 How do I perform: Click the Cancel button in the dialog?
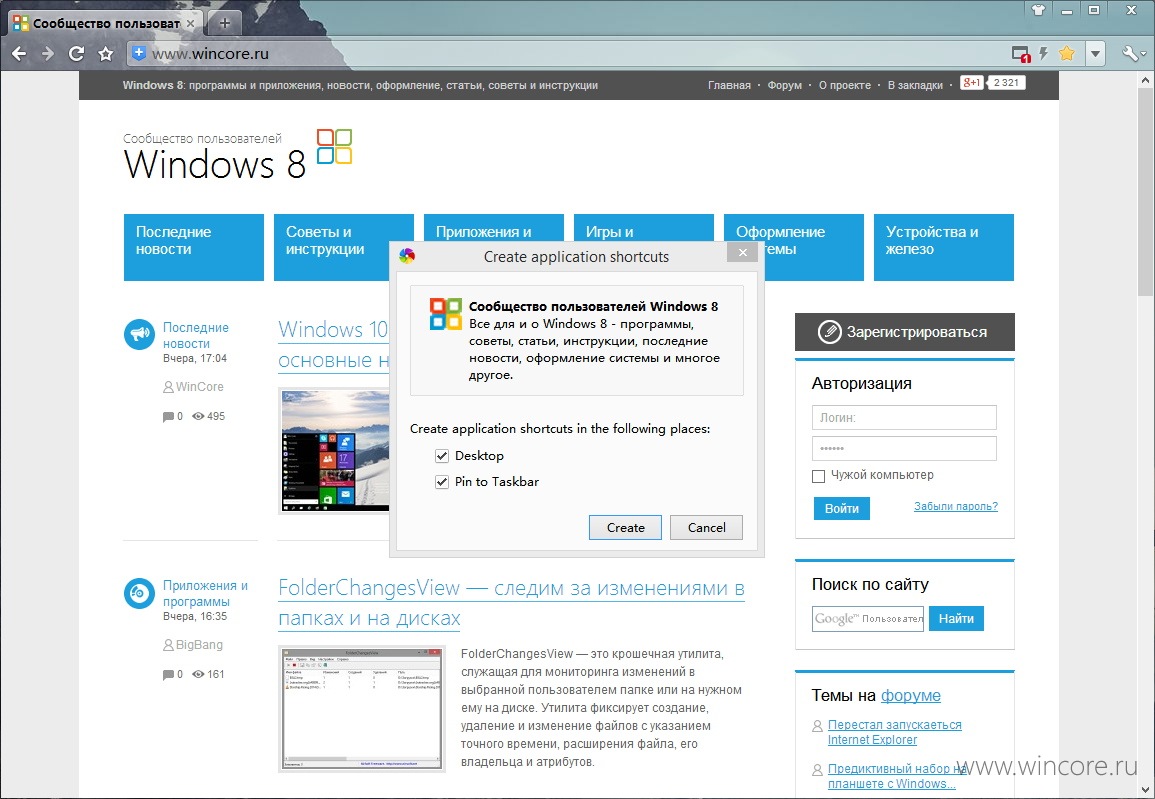point(706,527)
